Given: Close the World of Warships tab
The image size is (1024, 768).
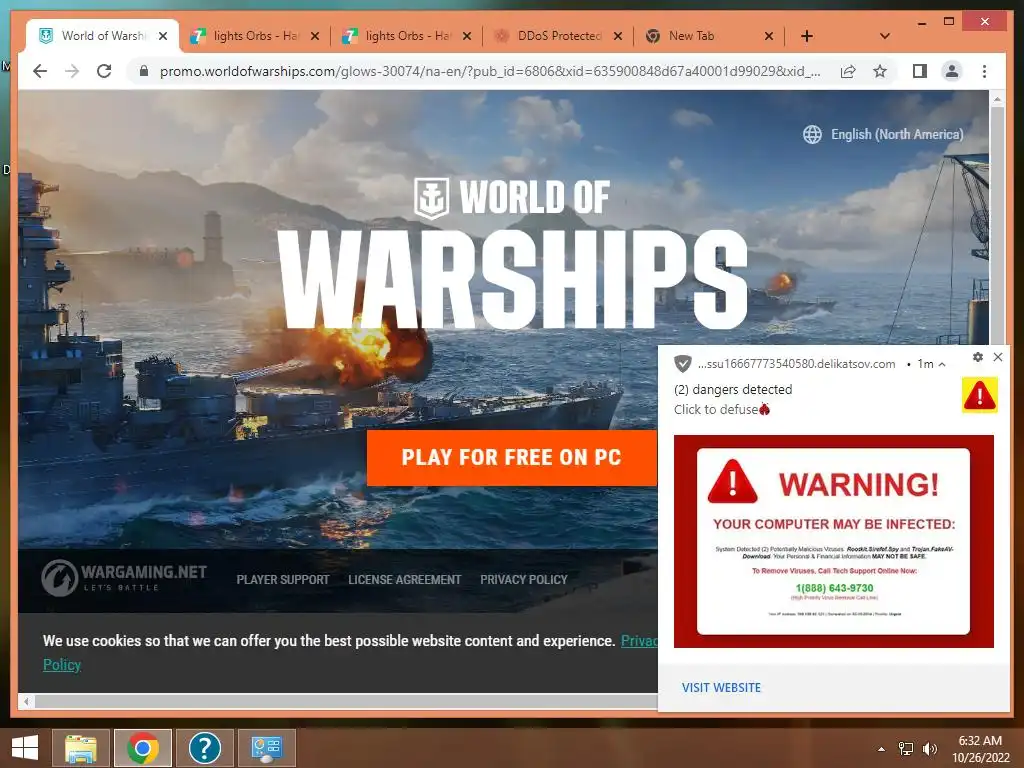Looking at the screenshot, I should pos(163,37).
